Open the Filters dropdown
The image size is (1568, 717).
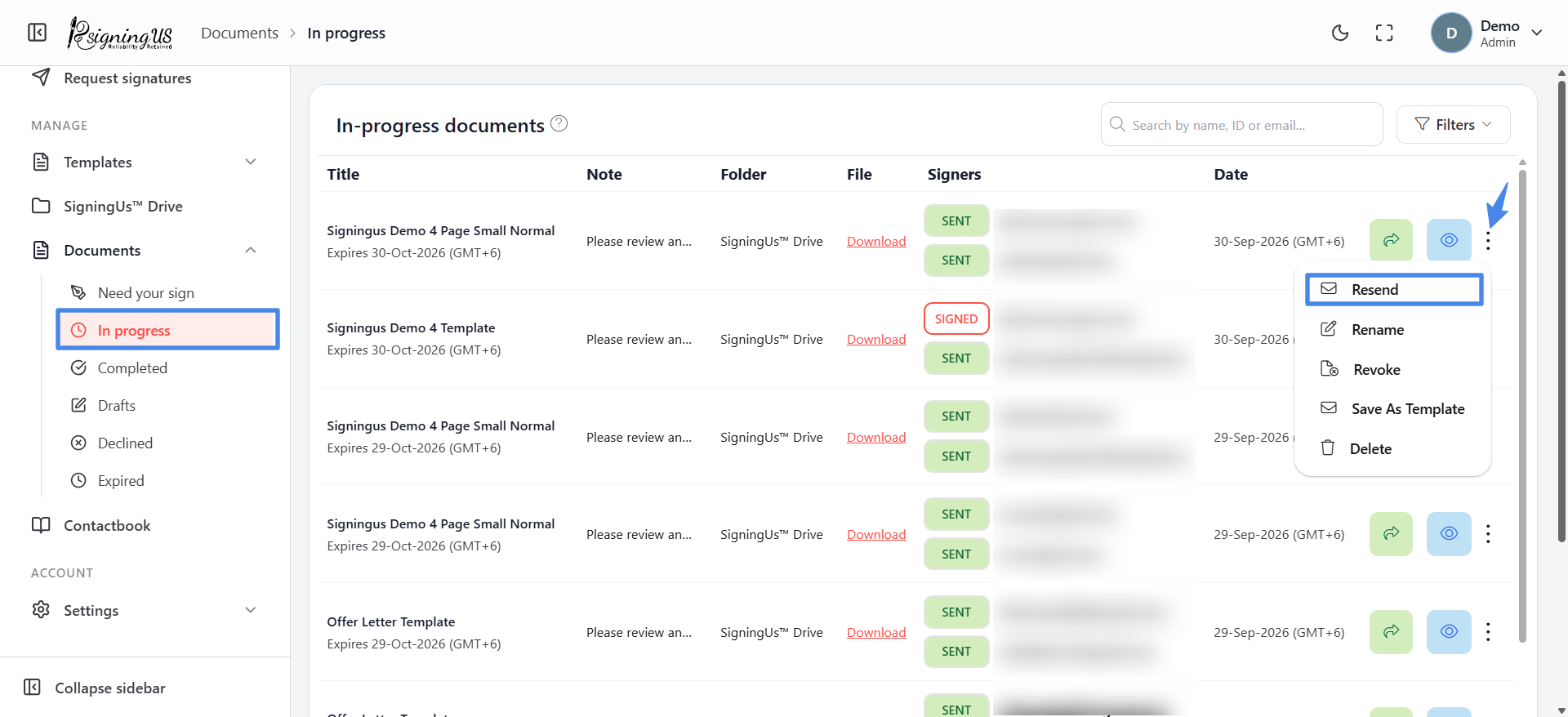click(1453, 124)
